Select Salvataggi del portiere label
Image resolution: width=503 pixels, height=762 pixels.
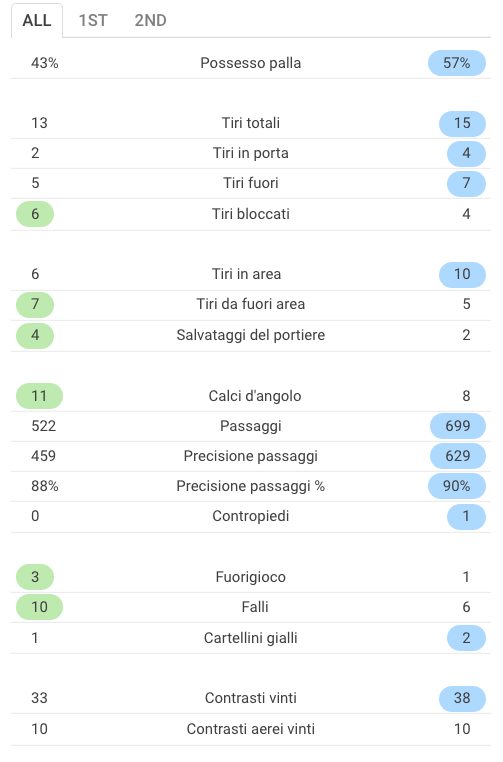click(251, 335)
